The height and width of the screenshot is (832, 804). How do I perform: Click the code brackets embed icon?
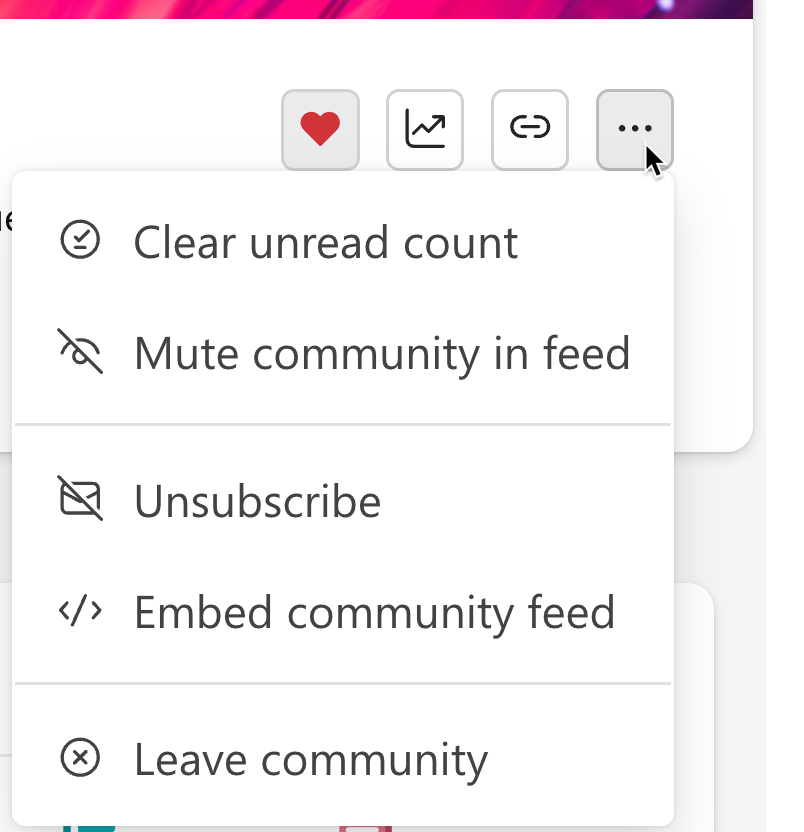[x=80, y=610]
